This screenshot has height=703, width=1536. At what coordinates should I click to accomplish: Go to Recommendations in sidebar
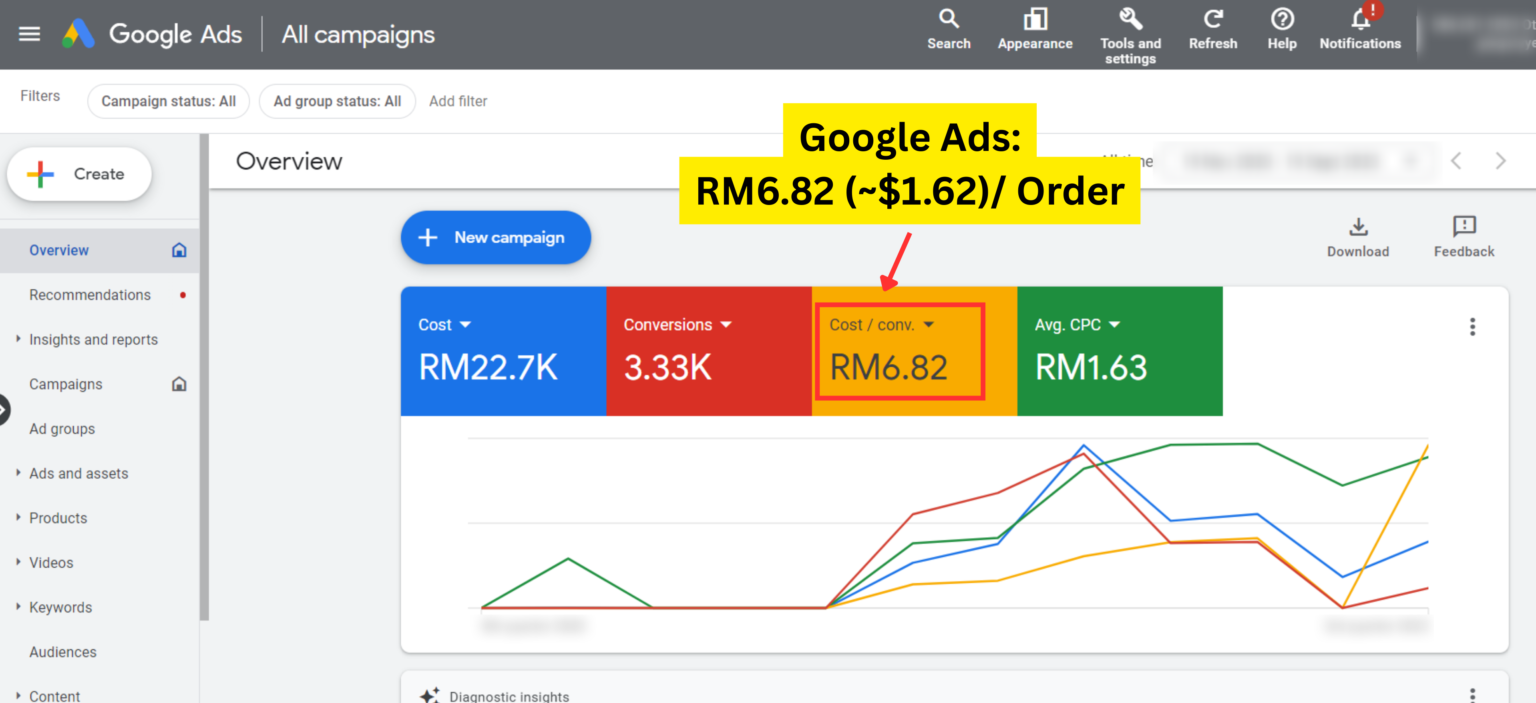point(90,295)
